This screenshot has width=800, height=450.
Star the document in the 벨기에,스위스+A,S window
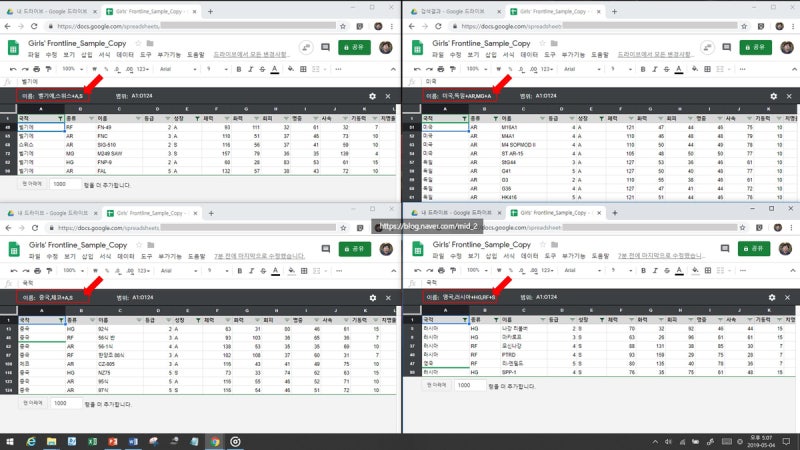pos(138,43)
